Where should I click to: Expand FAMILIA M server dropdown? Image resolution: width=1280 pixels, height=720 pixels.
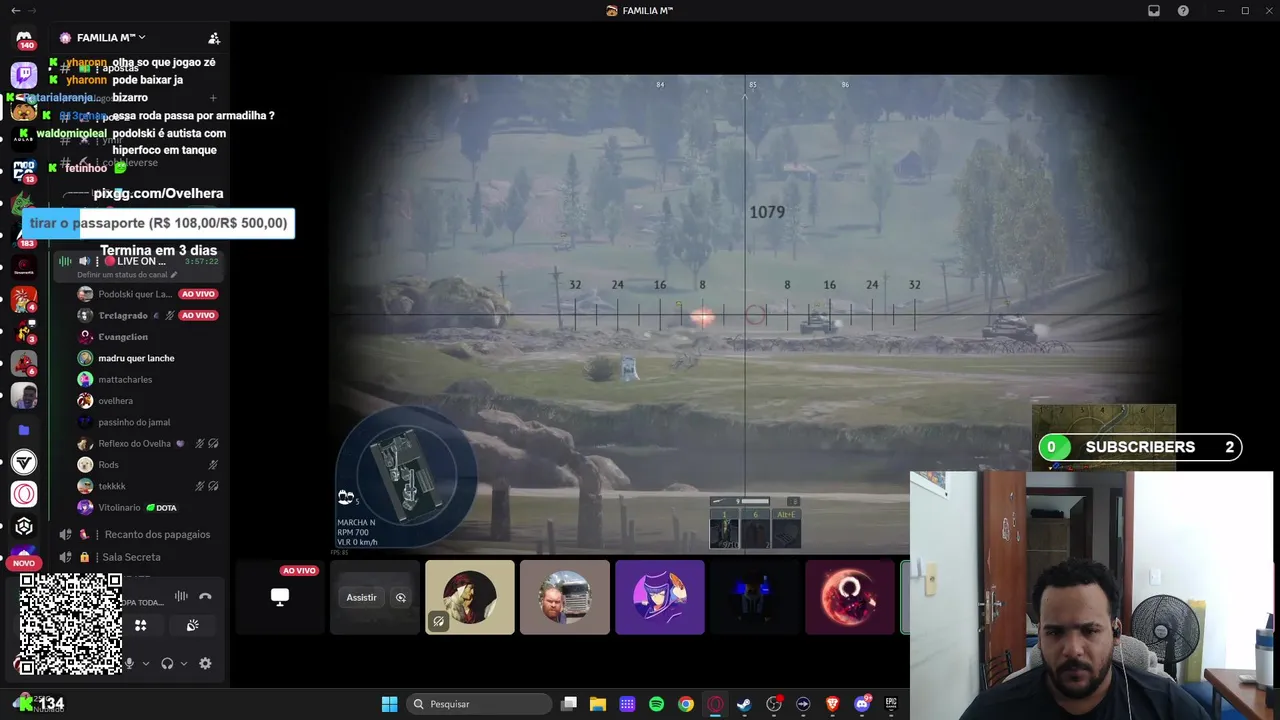110,38
